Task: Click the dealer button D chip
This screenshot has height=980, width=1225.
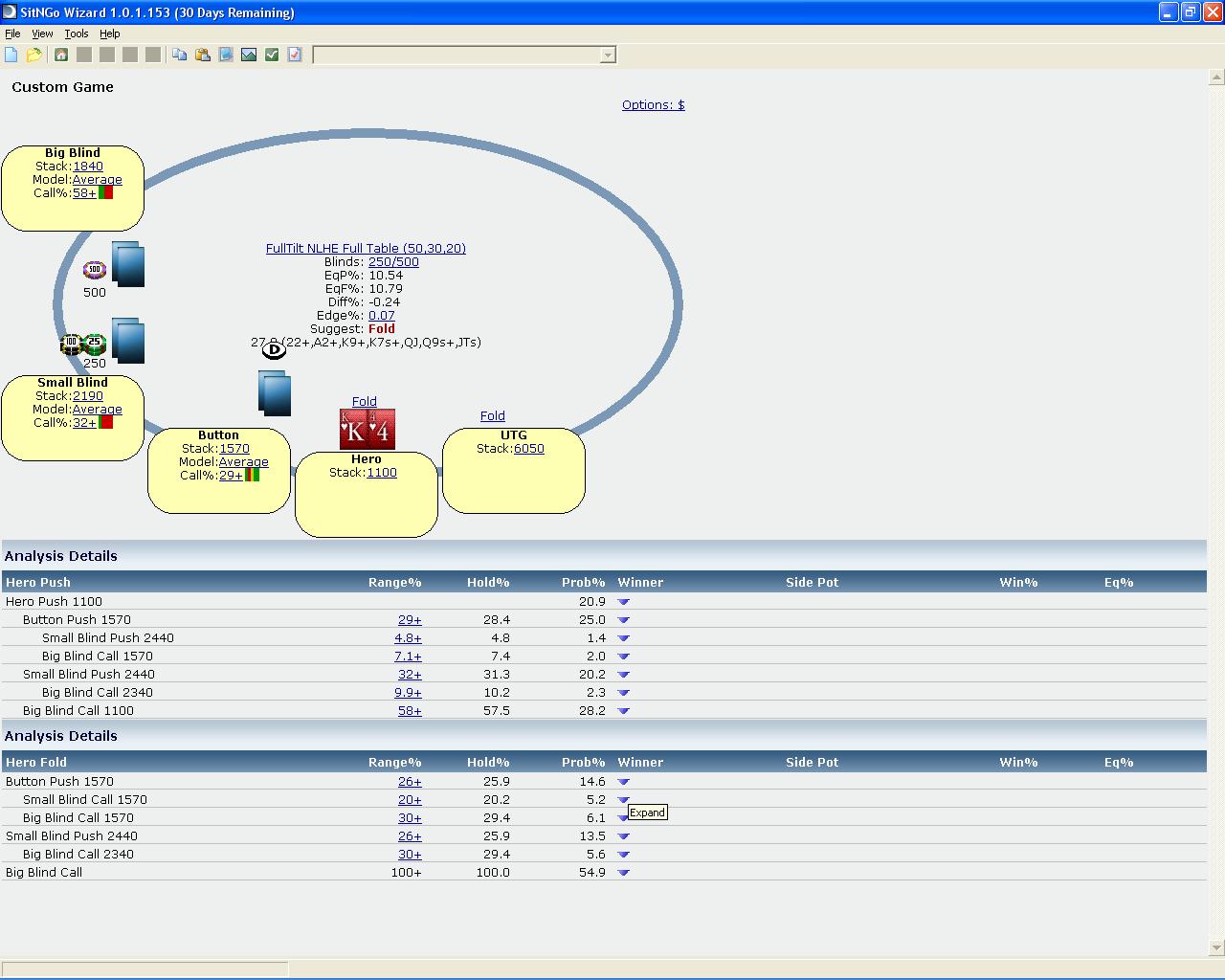Action: [x=274, y=350]
